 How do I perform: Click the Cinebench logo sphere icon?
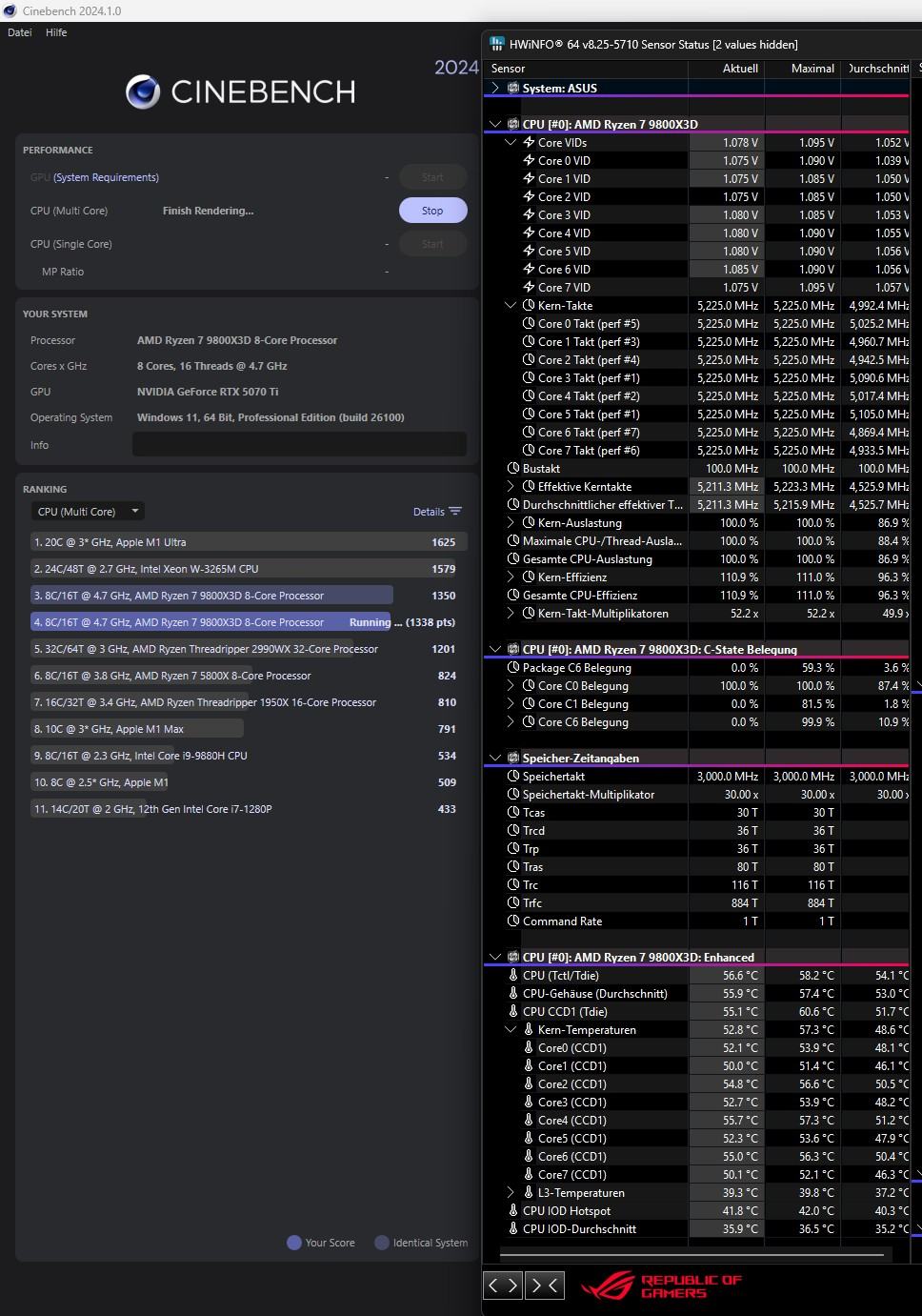coord(143,91)
